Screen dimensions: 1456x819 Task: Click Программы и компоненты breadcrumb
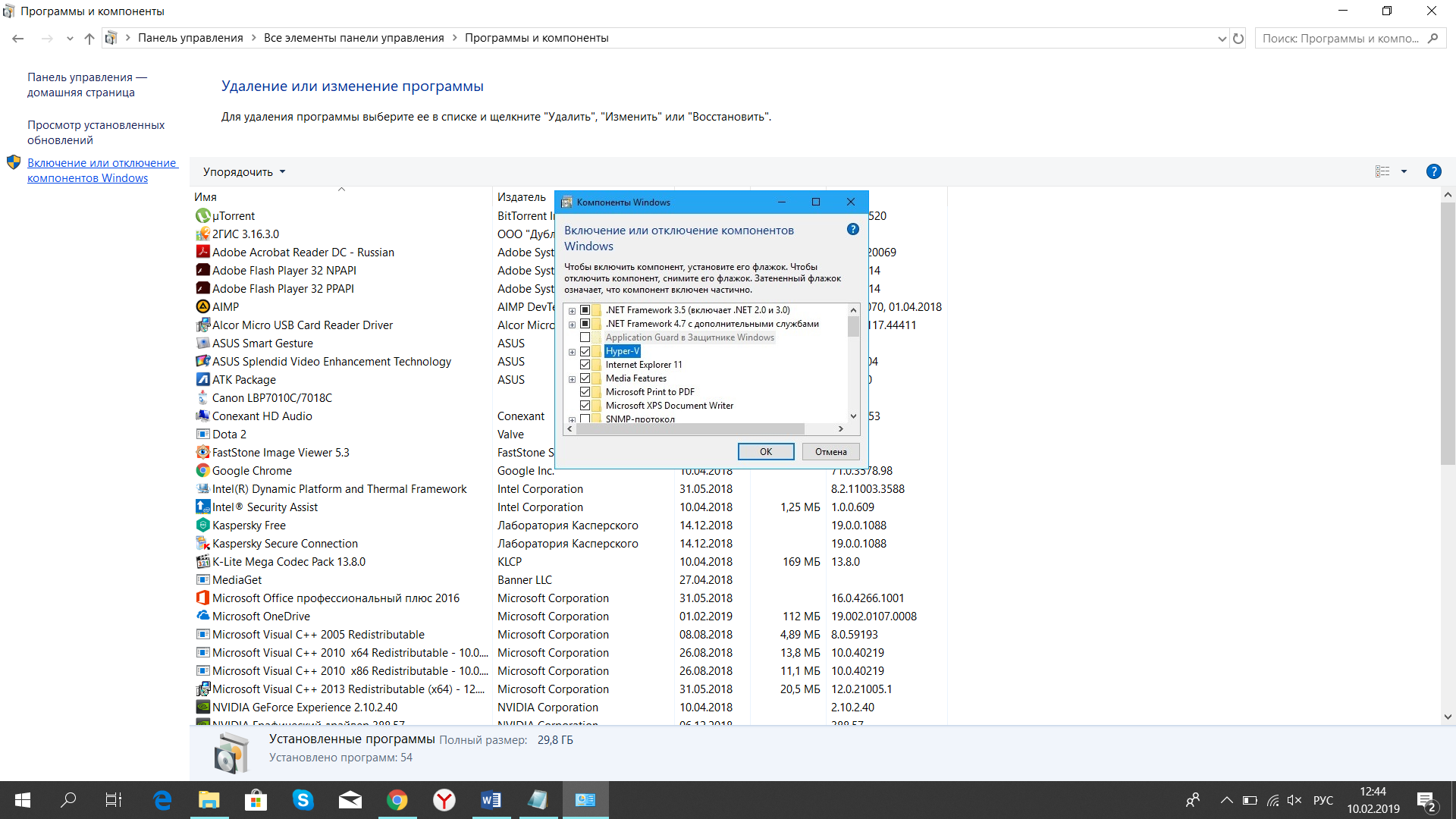point(537,38)
